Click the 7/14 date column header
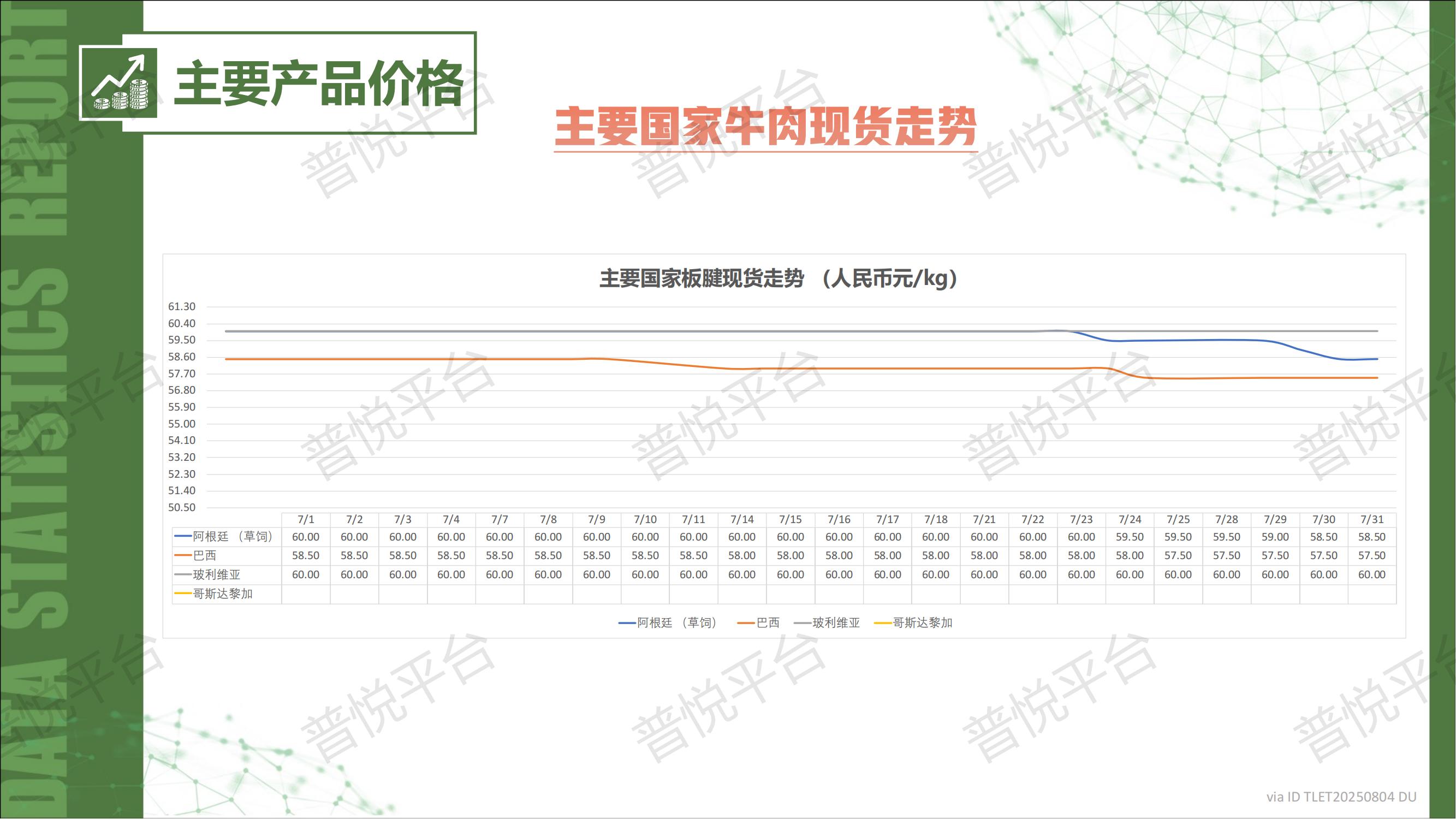 pyautogui.click(x=741, y=520)
